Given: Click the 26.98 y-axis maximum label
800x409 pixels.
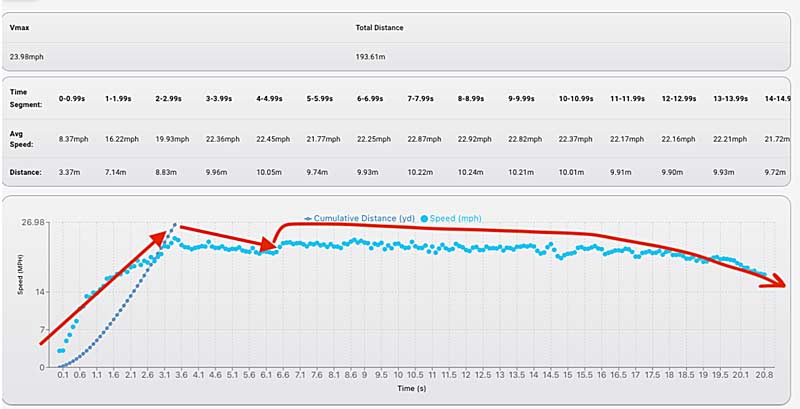Looking at the screenshot, I should click(32, 222).
